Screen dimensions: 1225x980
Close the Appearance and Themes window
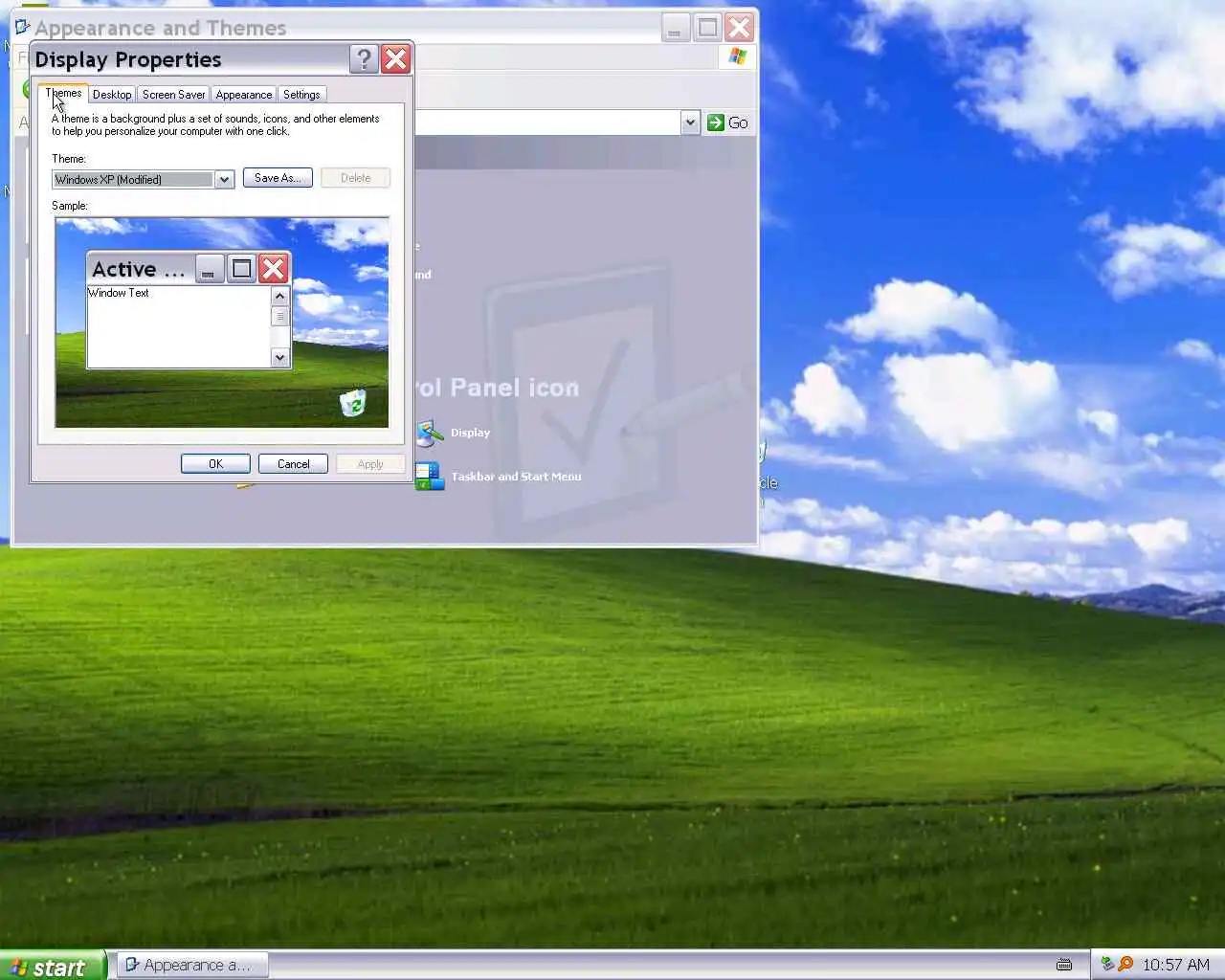click(x=739, y=27)
